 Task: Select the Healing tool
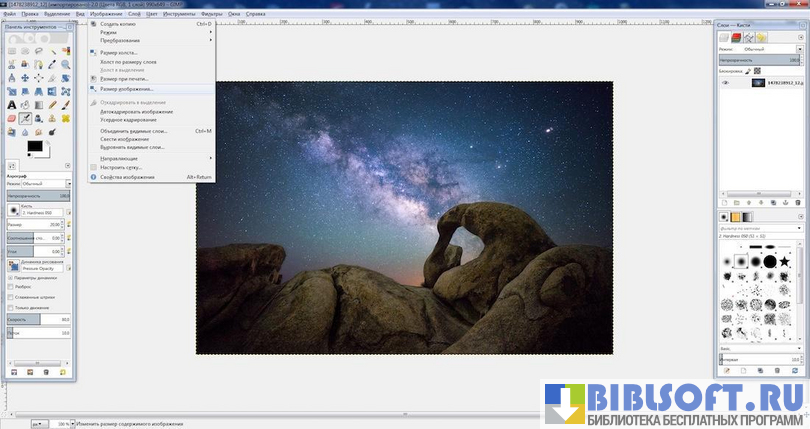(x=66, y=118)
